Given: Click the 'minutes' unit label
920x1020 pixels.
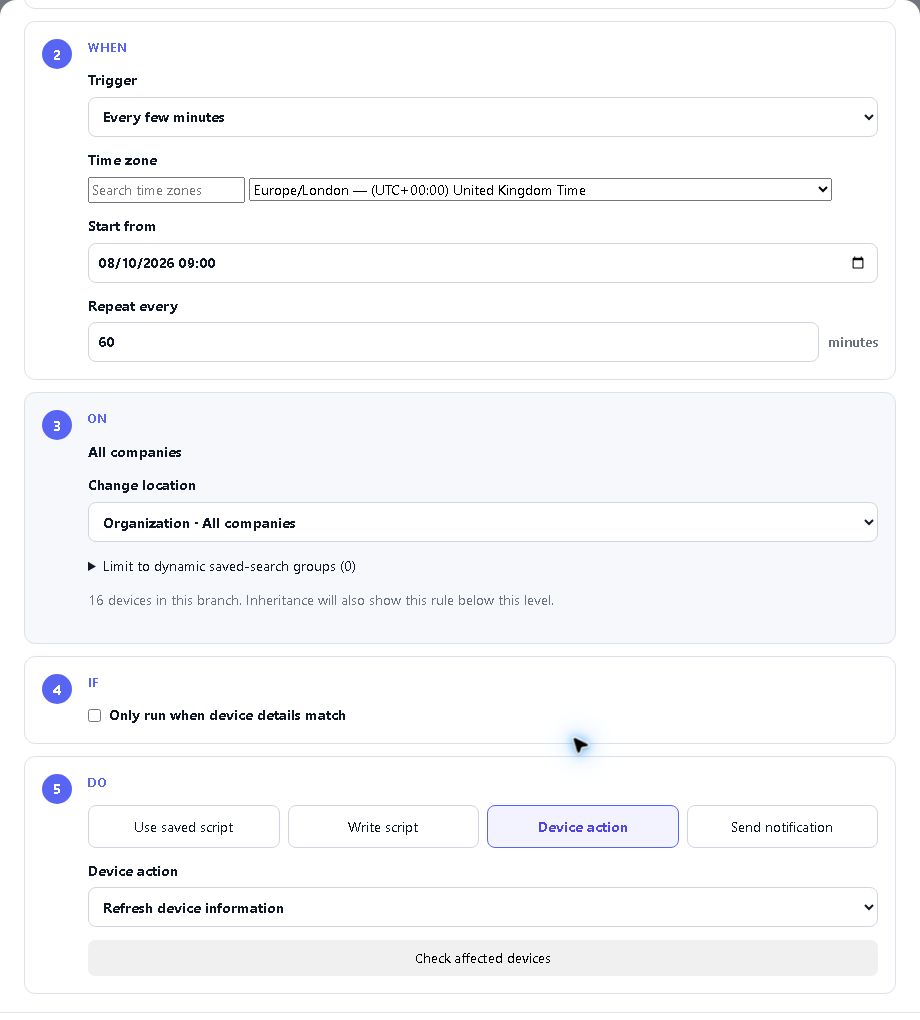Looking at the screenshot, I should 853,342.
